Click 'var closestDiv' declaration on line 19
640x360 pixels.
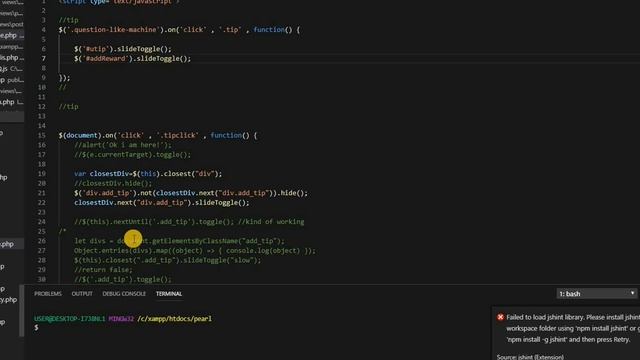tap(101, 174)
